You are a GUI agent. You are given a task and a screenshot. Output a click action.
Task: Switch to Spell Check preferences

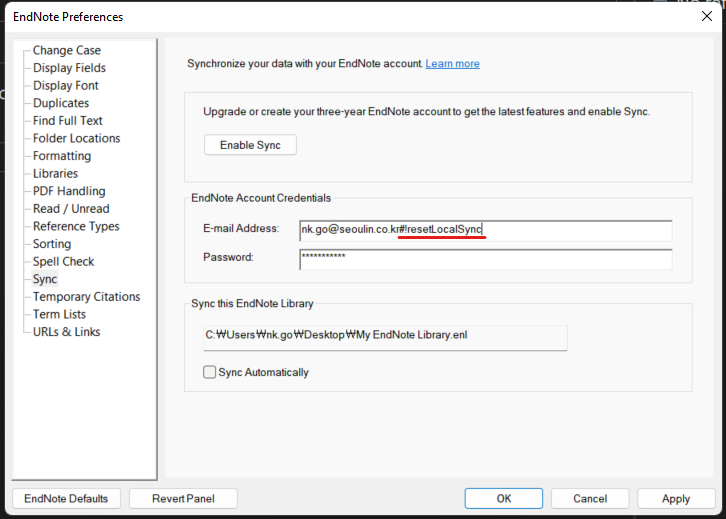[63, 261]
